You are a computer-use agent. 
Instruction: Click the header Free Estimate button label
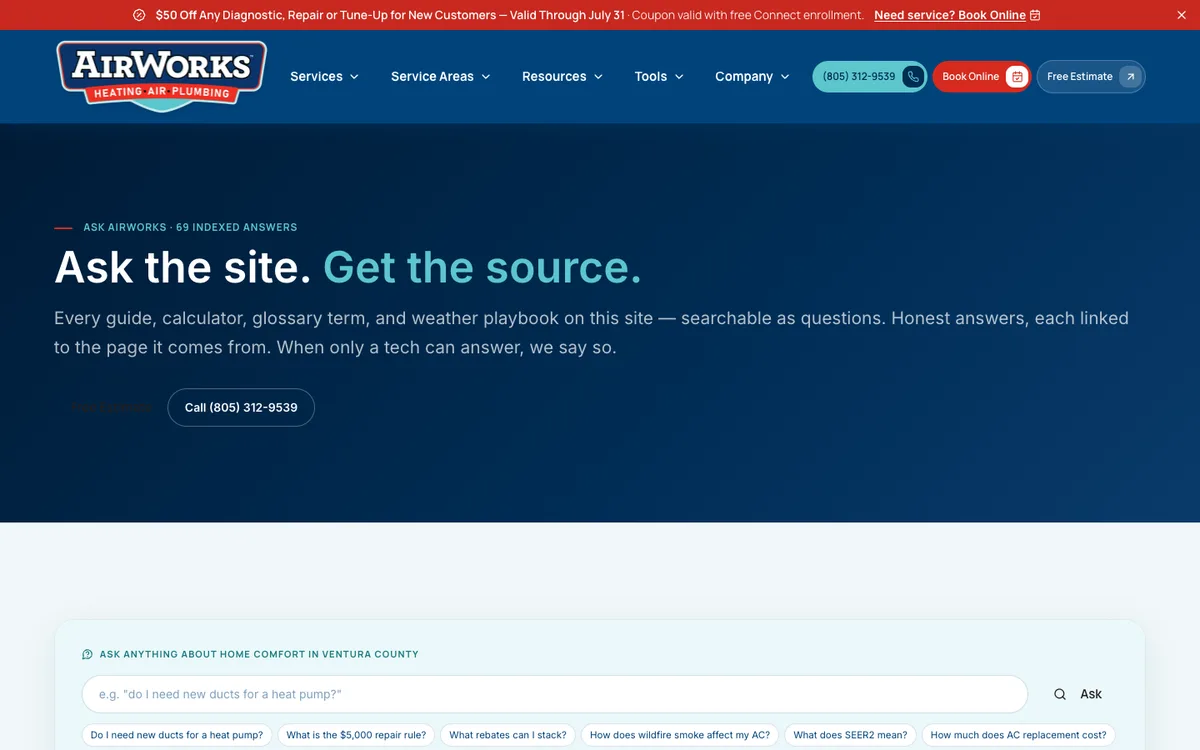pyautogui.click(x=1079, y=76)
